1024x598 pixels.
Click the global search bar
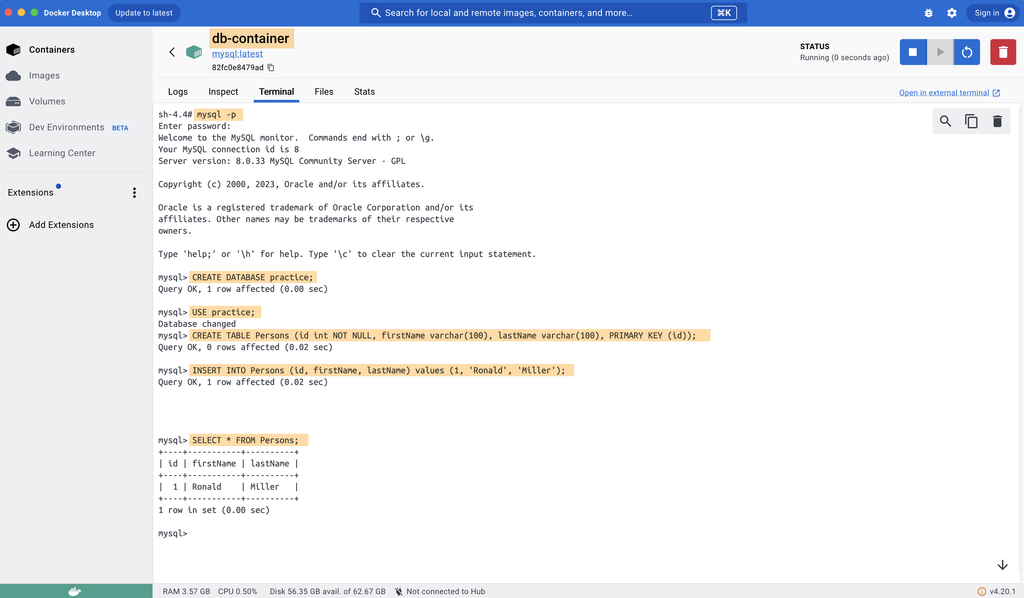[550, 12]
